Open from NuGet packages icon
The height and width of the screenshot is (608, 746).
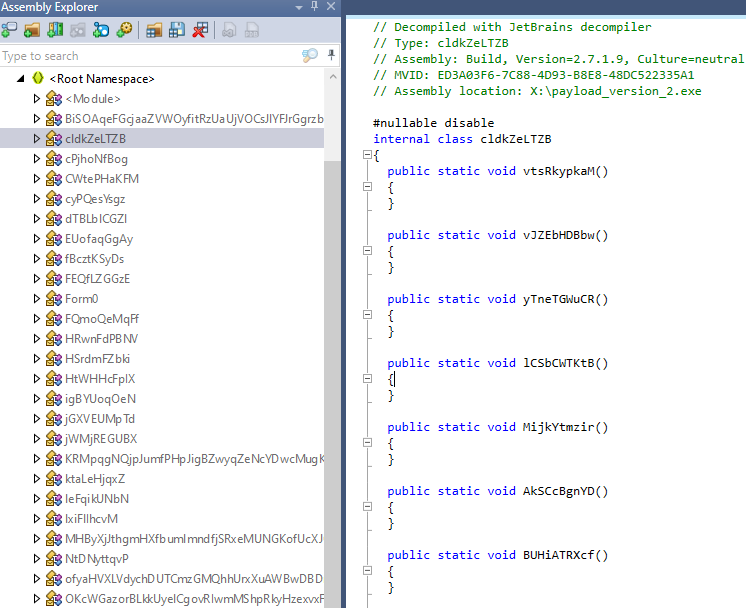pyautogui.click(x=100, y=30)
